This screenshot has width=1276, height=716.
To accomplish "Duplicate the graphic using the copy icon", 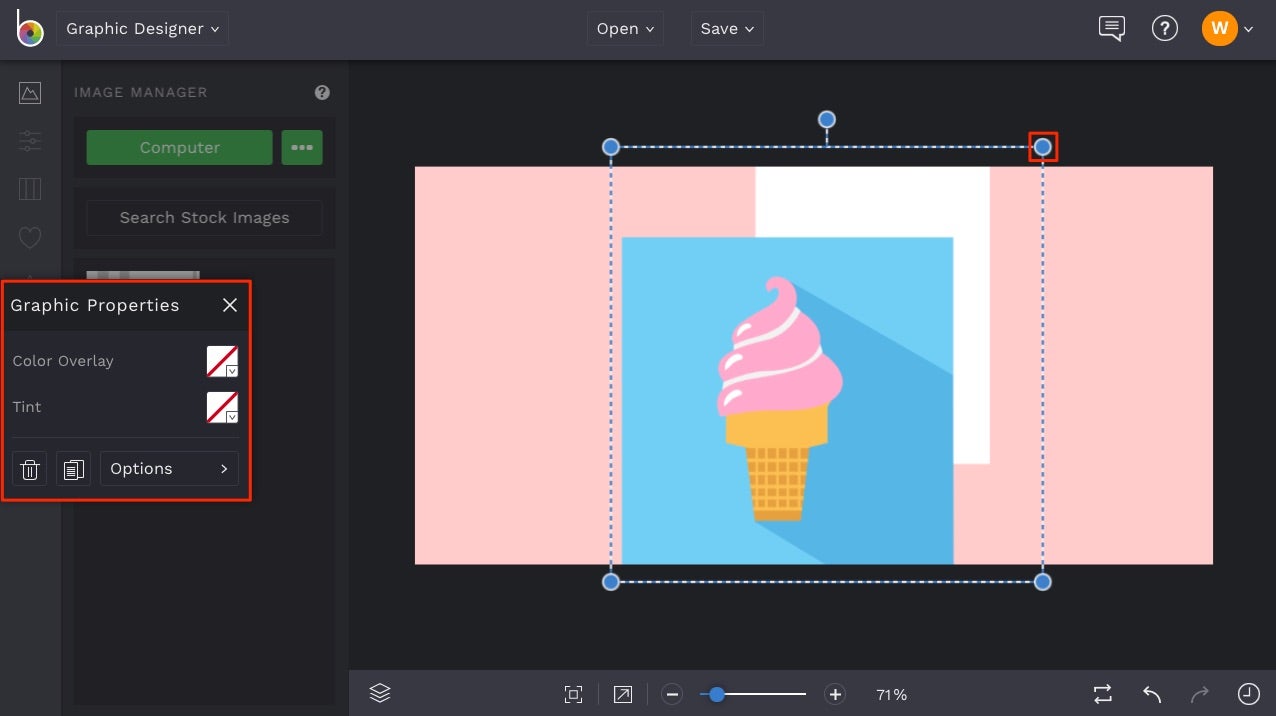I will click(x=73, y=468).
